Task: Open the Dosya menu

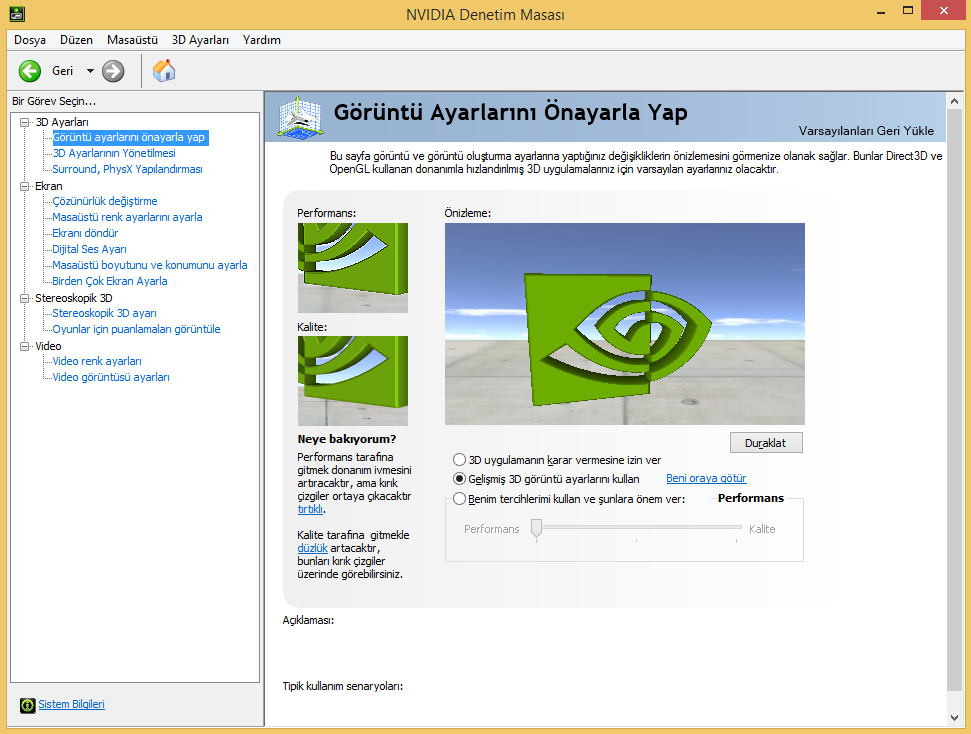Action: pyautogui.click(x=30, y=40)
